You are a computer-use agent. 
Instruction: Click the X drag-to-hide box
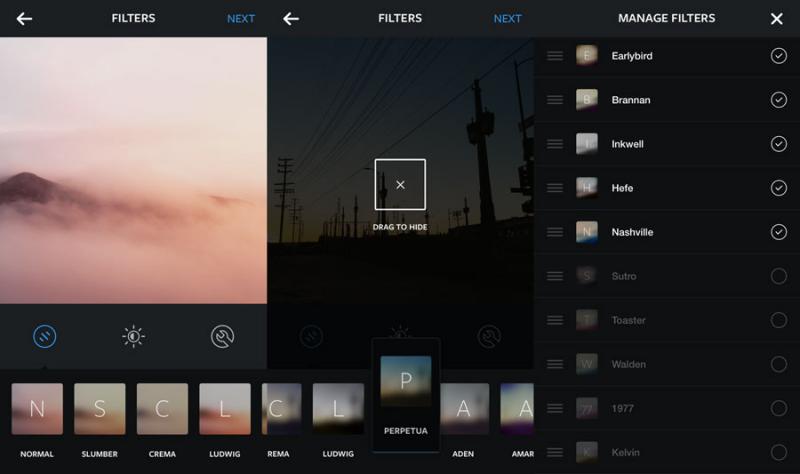tap(400, 185)
